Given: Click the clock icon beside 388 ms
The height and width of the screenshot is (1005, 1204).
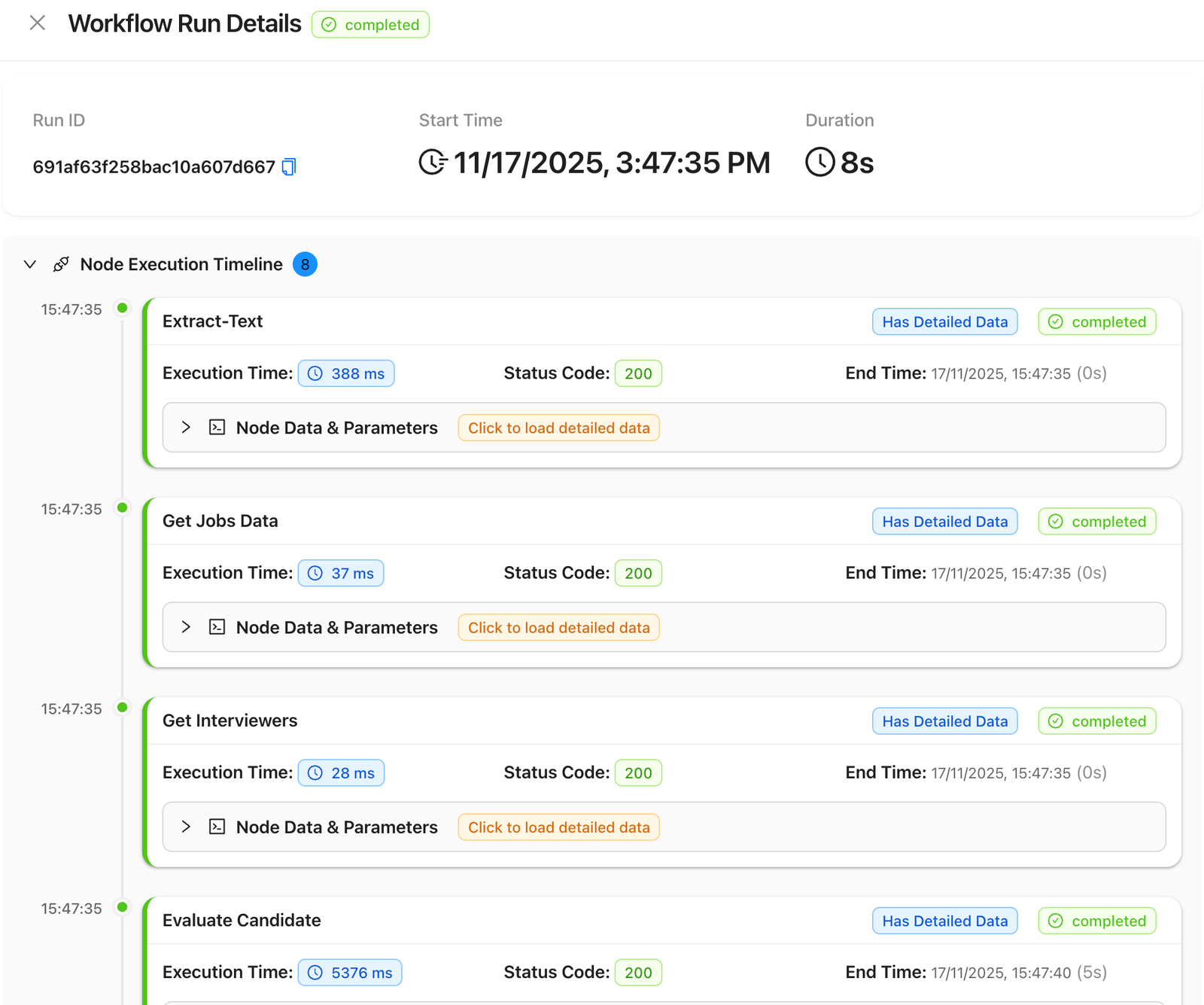Looking at the screenshot, I should tap(315, 373).
